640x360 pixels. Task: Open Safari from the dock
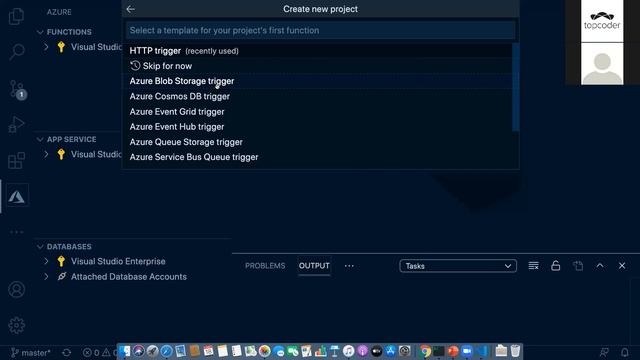(x=167, y=351)
